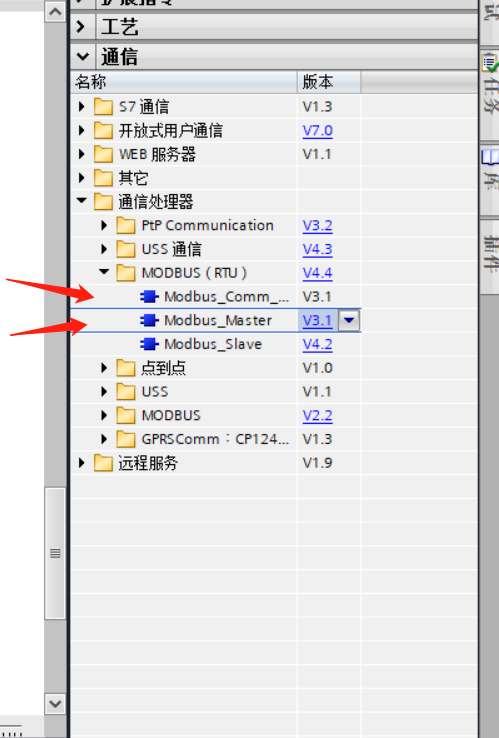The width and height of the screenshot is (499, 738).
Task: Click the Modbus_Comm_Load instruction block icon
Action: [149, 297]
